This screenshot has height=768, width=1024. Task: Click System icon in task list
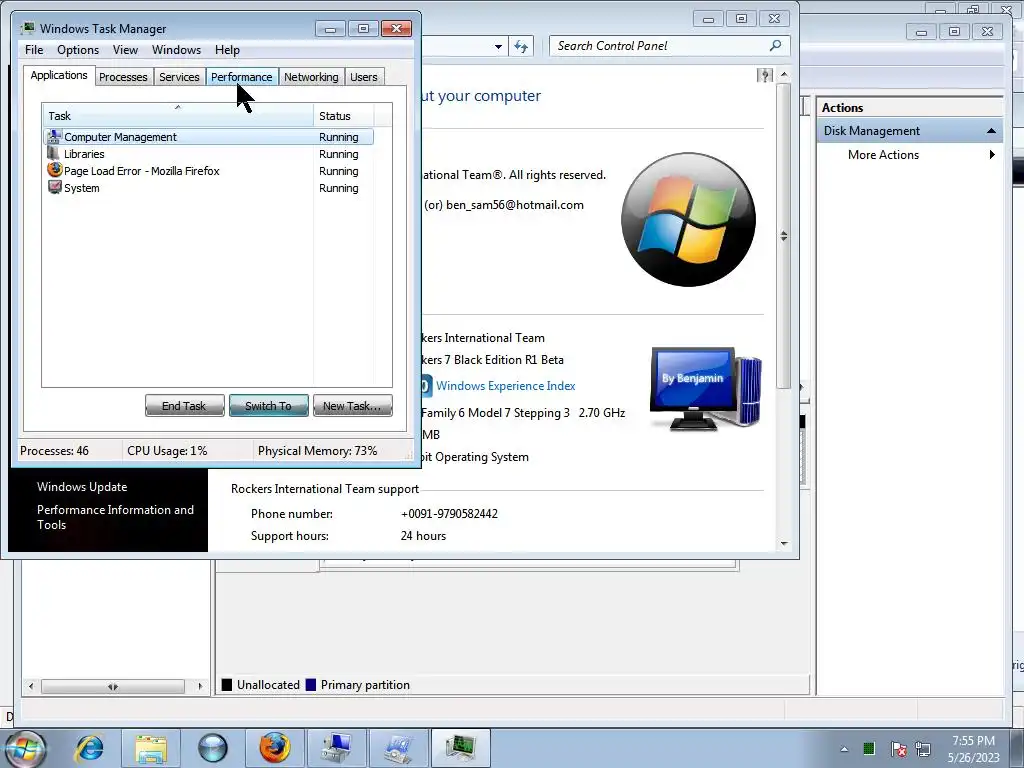[54, 187]
